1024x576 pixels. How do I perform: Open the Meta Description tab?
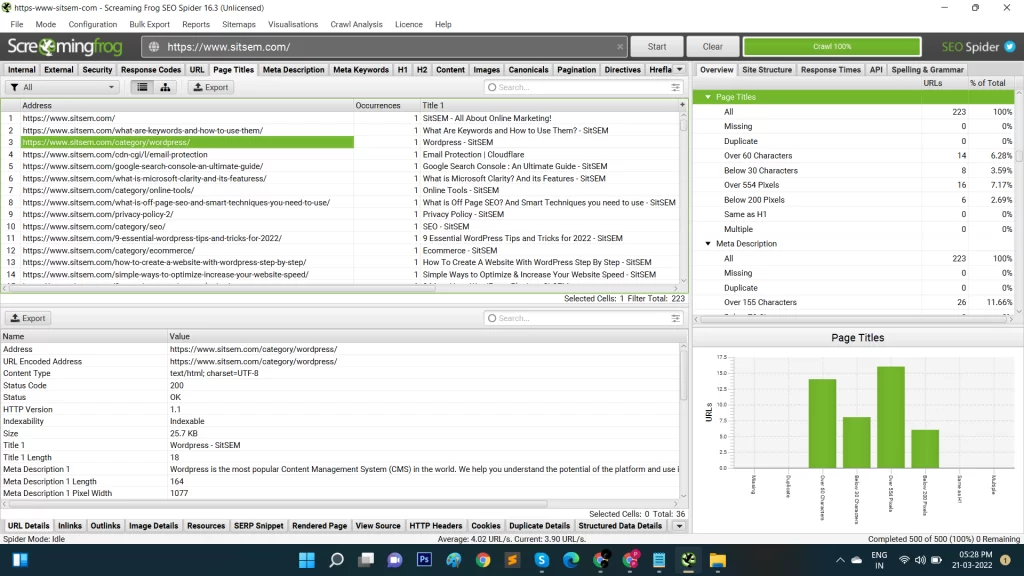coord(293,70)
